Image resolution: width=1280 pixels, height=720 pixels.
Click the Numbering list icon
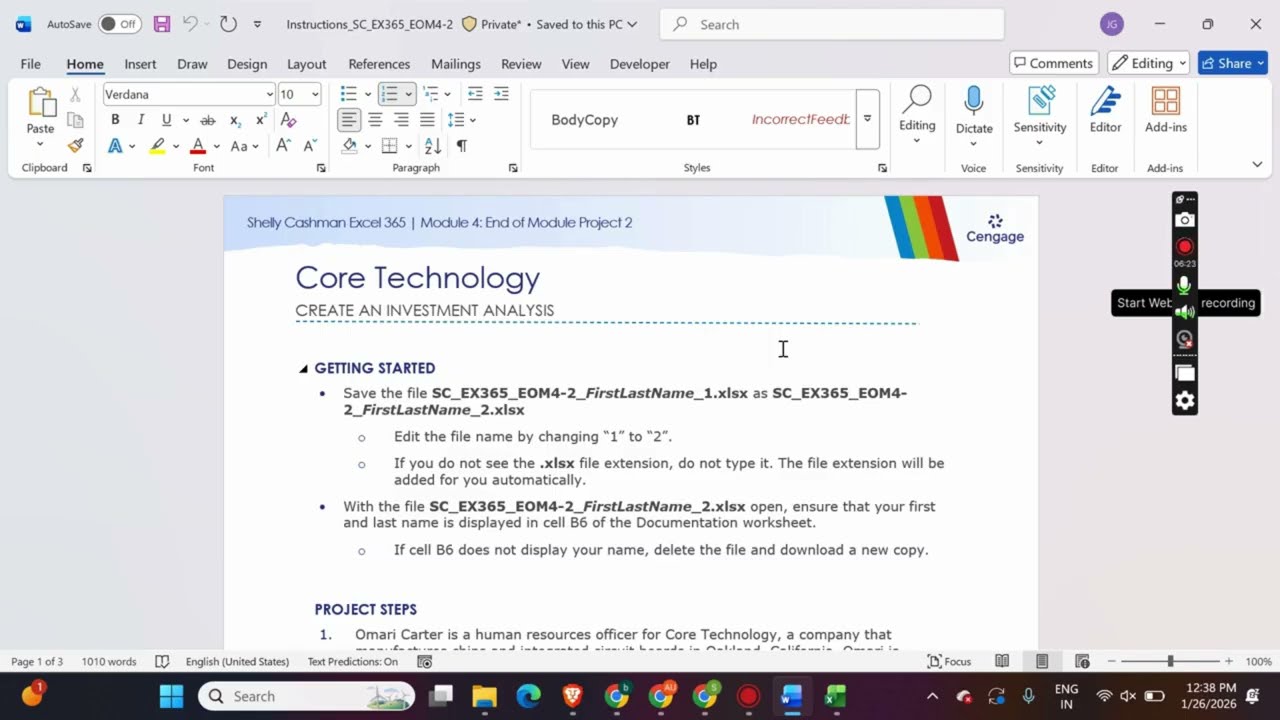(x=389, y=94)
